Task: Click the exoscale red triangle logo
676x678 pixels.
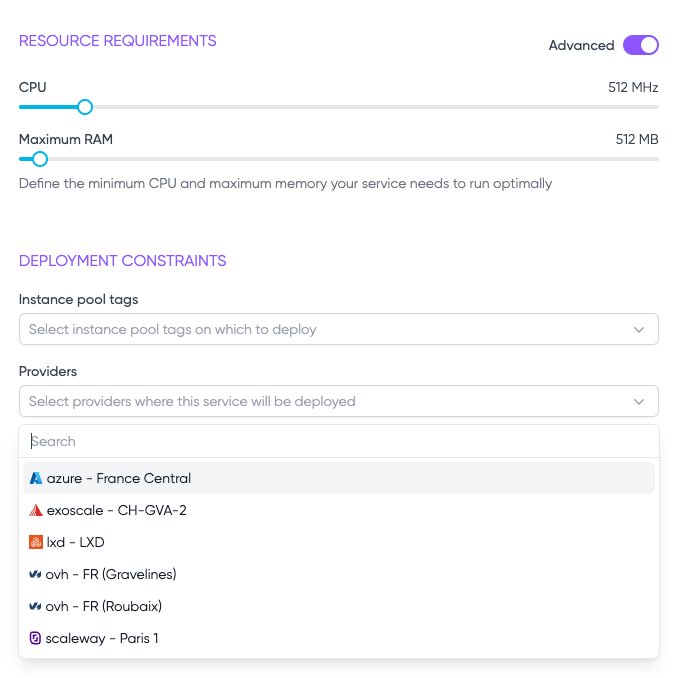Action: click(35, 510)
